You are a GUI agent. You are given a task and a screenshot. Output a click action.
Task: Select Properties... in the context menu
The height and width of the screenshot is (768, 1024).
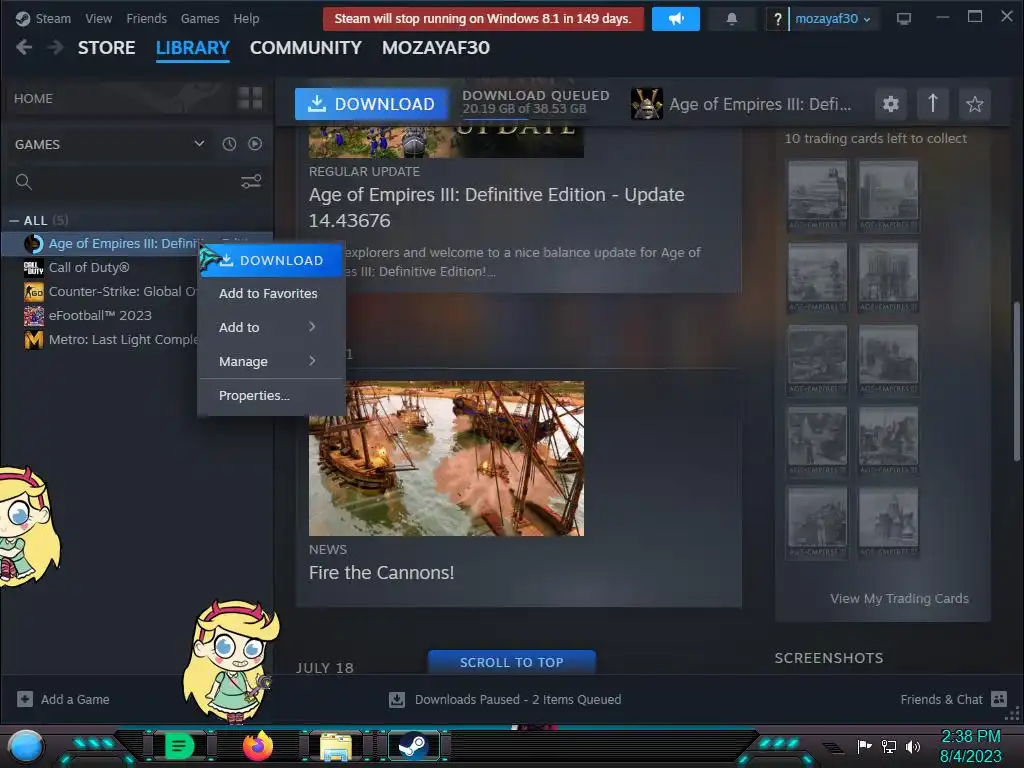(x=272, y=395)
